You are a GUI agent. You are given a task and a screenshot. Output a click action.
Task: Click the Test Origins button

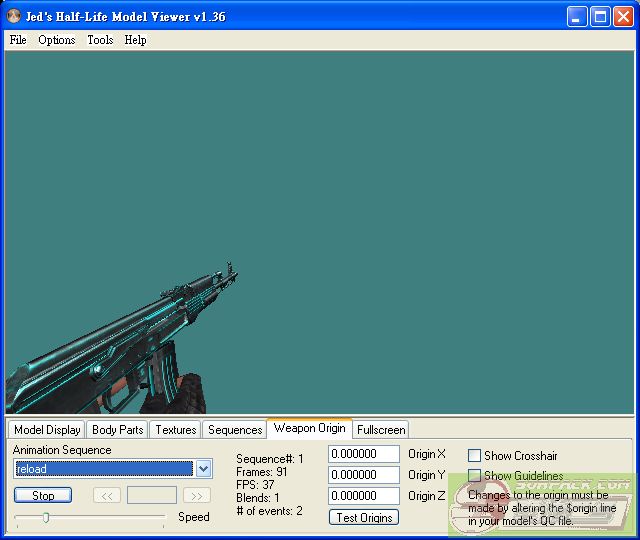pos(364,517)
